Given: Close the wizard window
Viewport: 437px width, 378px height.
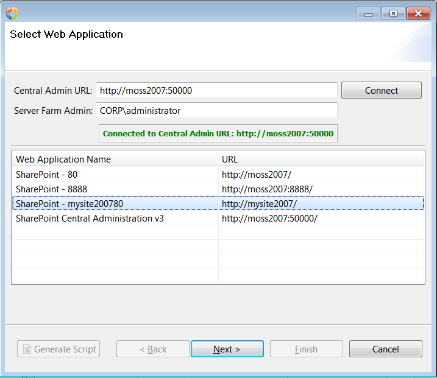Looking at the screenshot, I should 418,14.
